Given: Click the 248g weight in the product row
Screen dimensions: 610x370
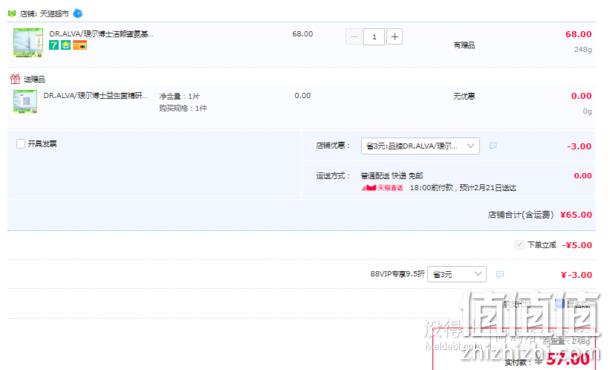Looking at the screenshot, I should pyautogui.click(x=583, y=50).
